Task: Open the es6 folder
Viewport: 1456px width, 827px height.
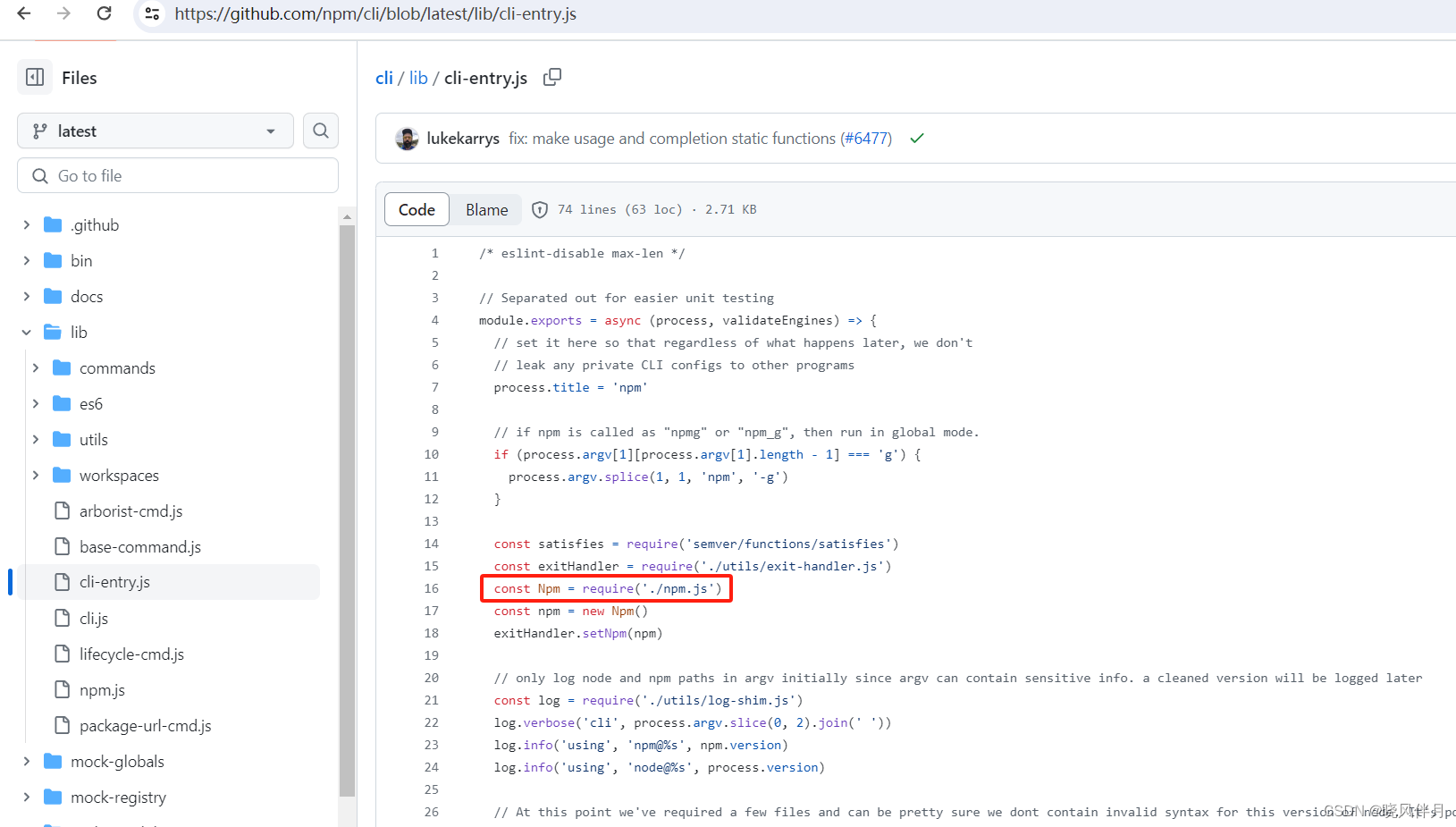Action: [91, 404]
